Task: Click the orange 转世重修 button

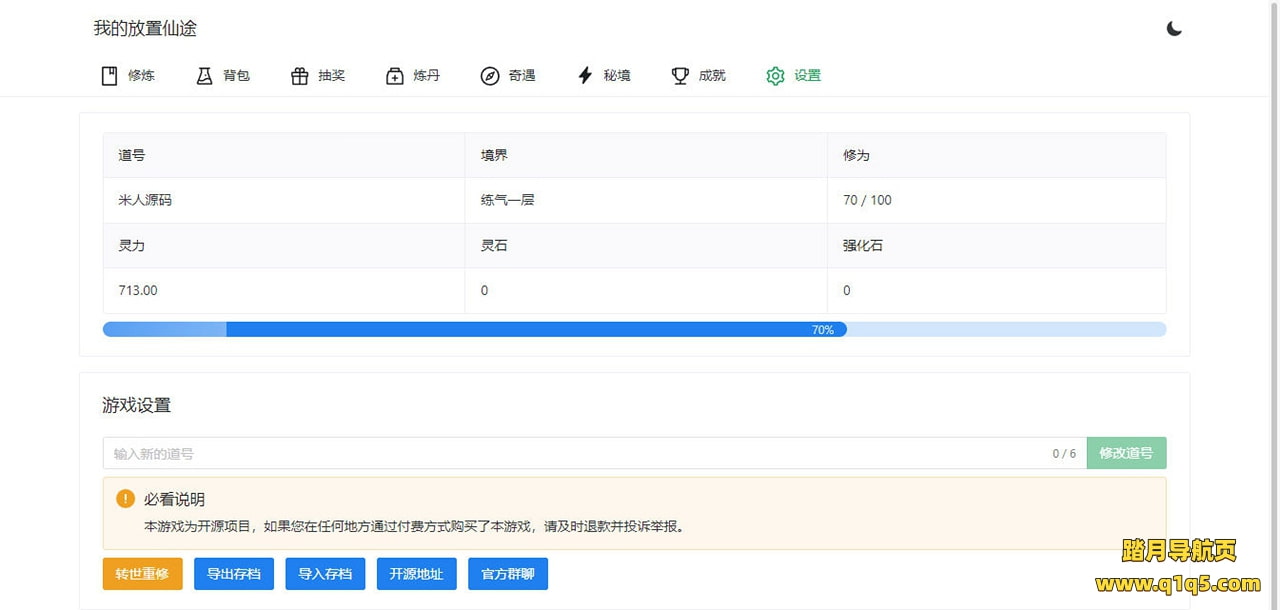Action: click(142, 574)
